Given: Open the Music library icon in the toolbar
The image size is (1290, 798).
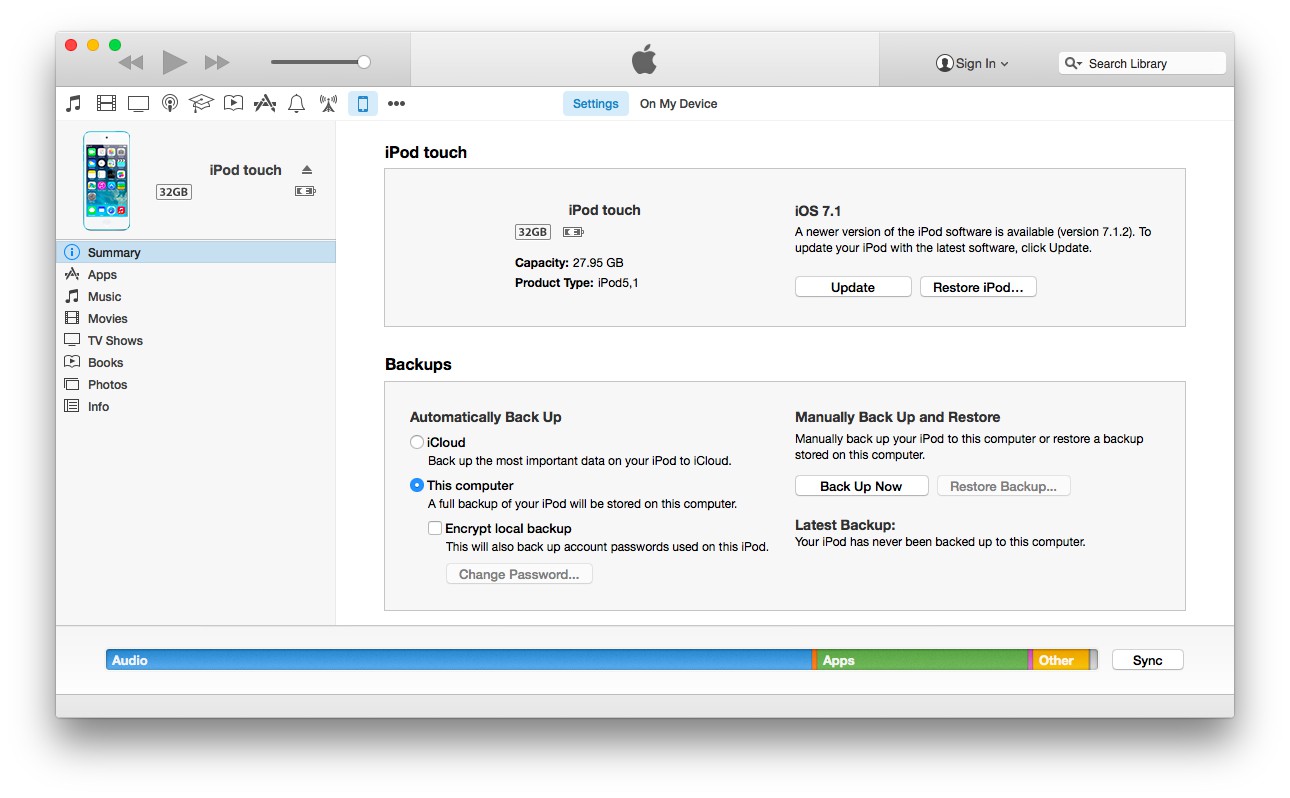Looking at the screenshot, I should click(x=73, y=103).
